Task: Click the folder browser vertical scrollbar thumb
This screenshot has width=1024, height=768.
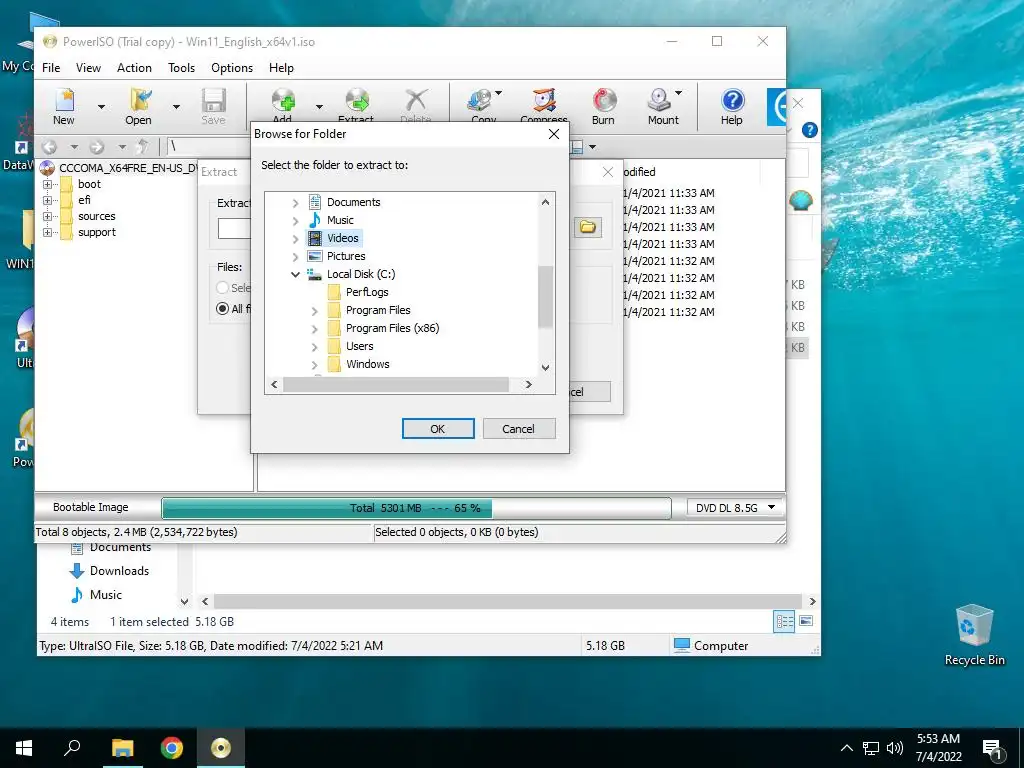Action: coord(545,296)
